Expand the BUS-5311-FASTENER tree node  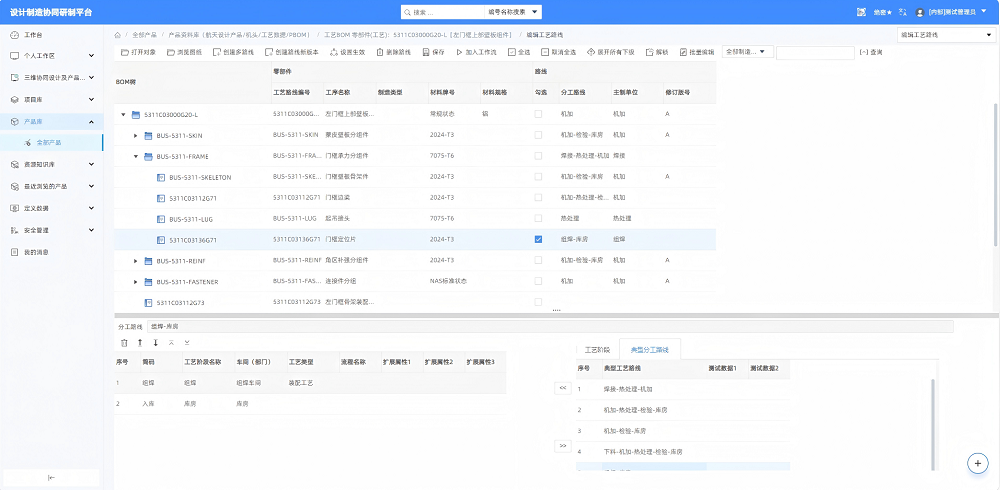[x=135, y=281]
